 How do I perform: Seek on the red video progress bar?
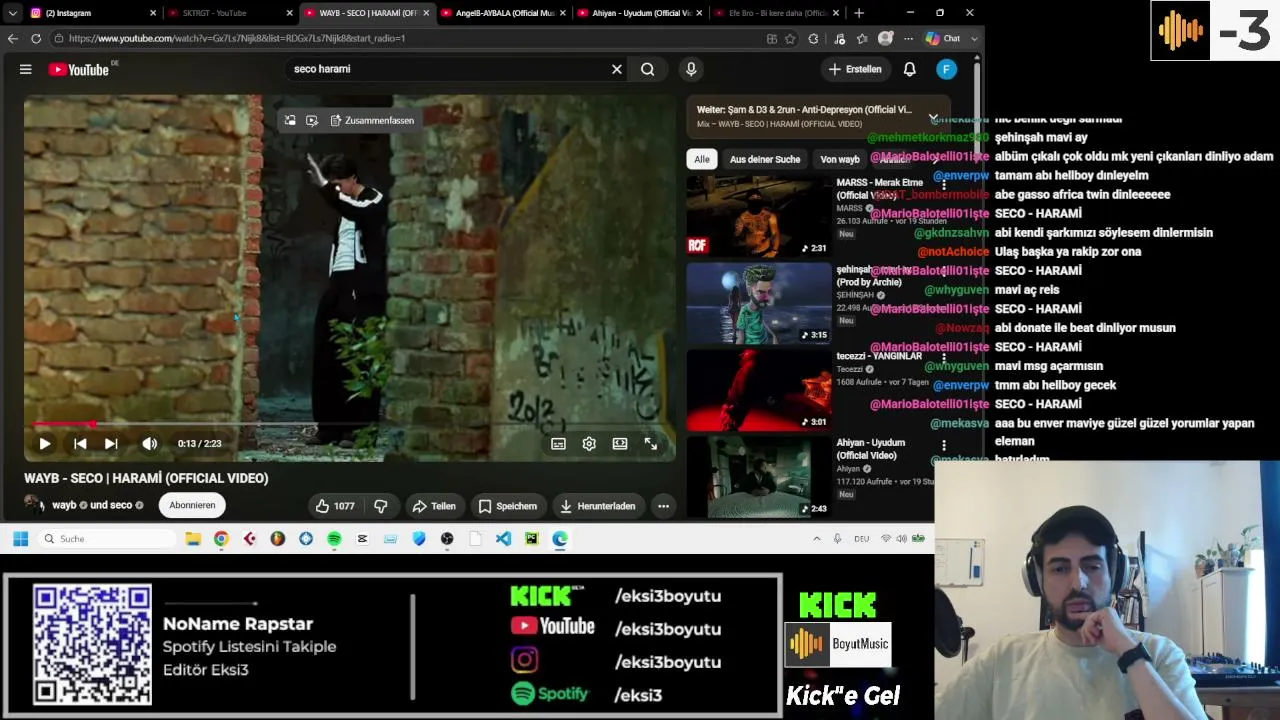pyautogui.click(x=349, y=424)
